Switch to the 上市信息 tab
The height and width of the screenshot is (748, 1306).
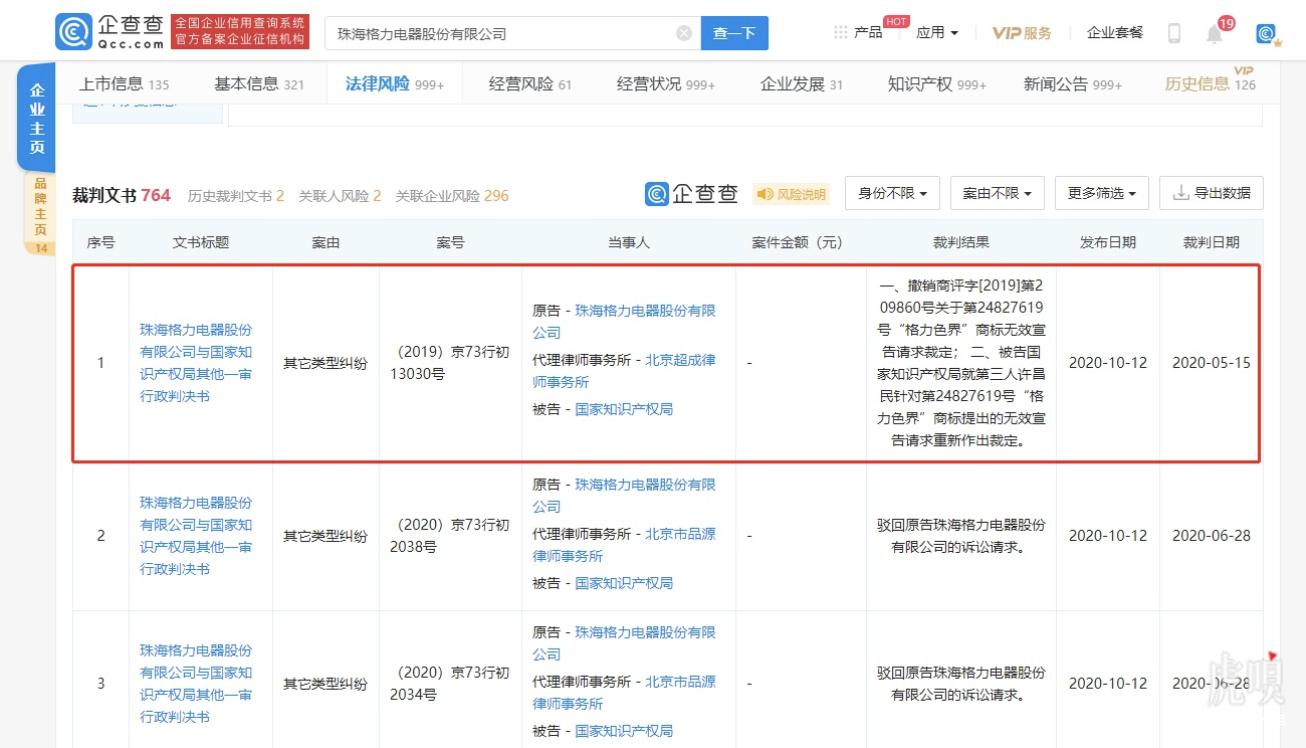[x=124, y=84]
